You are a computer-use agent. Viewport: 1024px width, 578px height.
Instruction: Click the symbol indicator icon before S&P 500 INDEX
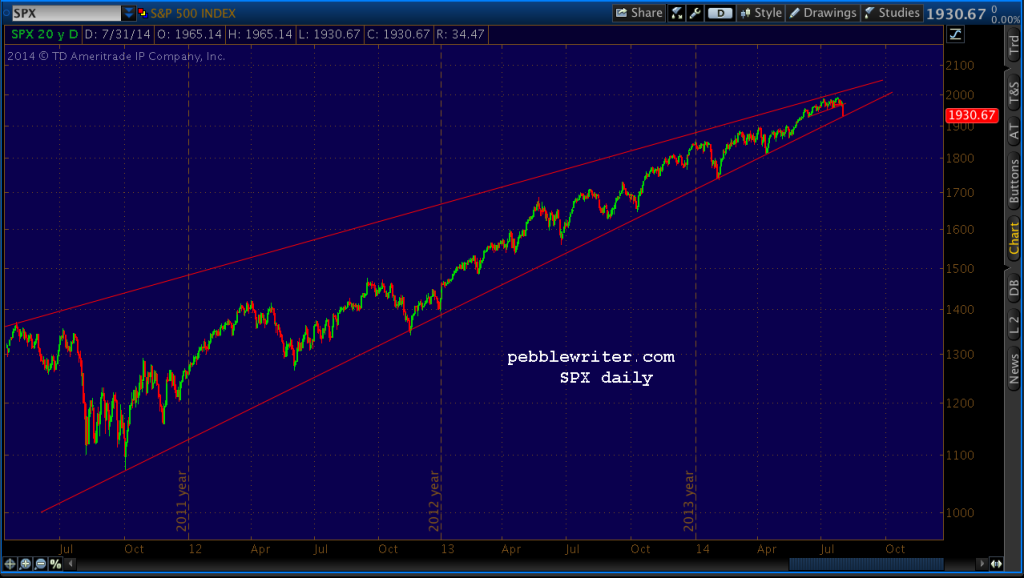click(142, 12)
